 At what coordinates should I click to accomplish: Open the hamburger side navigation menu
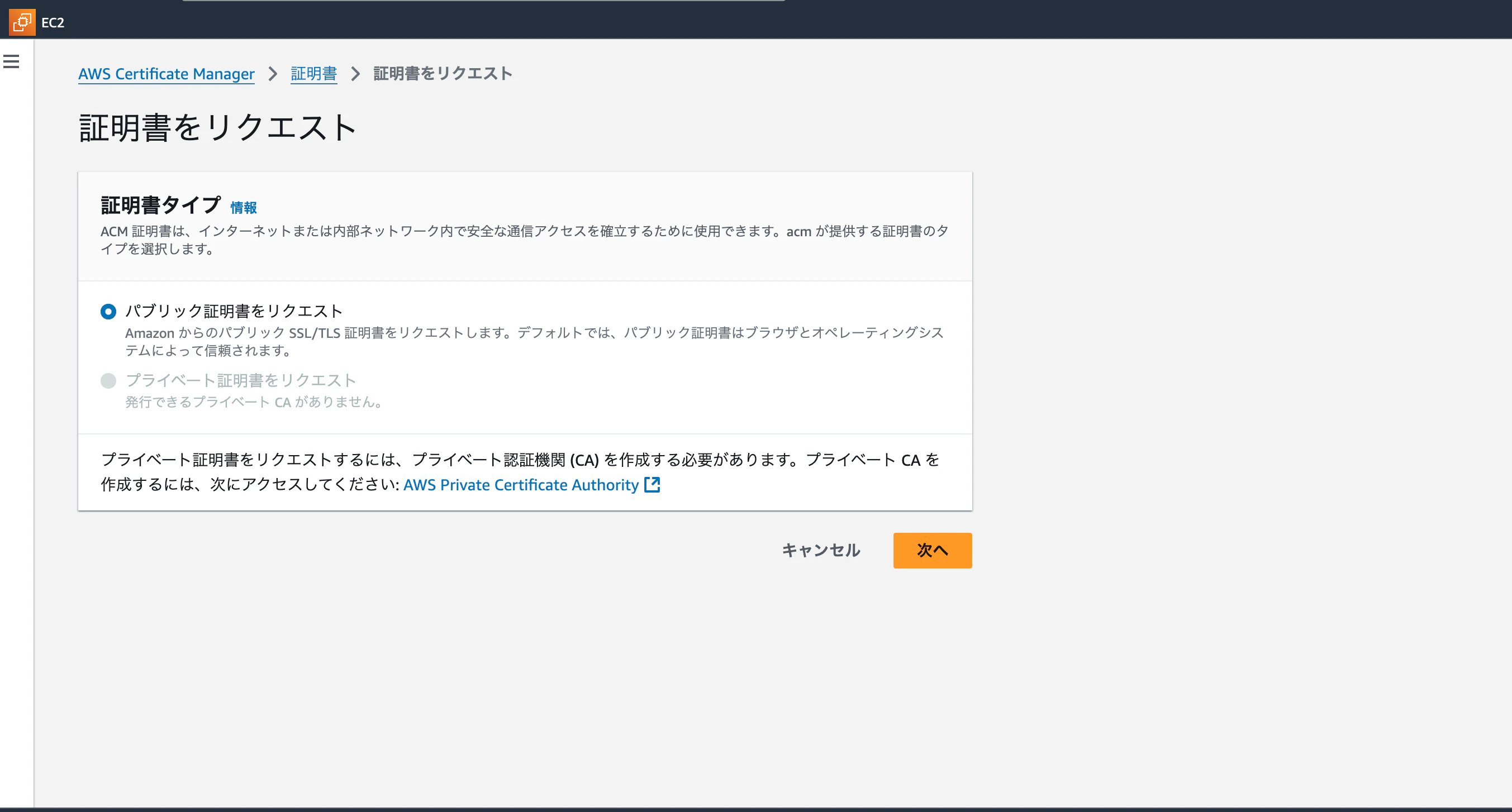click(x=11, y=61)
